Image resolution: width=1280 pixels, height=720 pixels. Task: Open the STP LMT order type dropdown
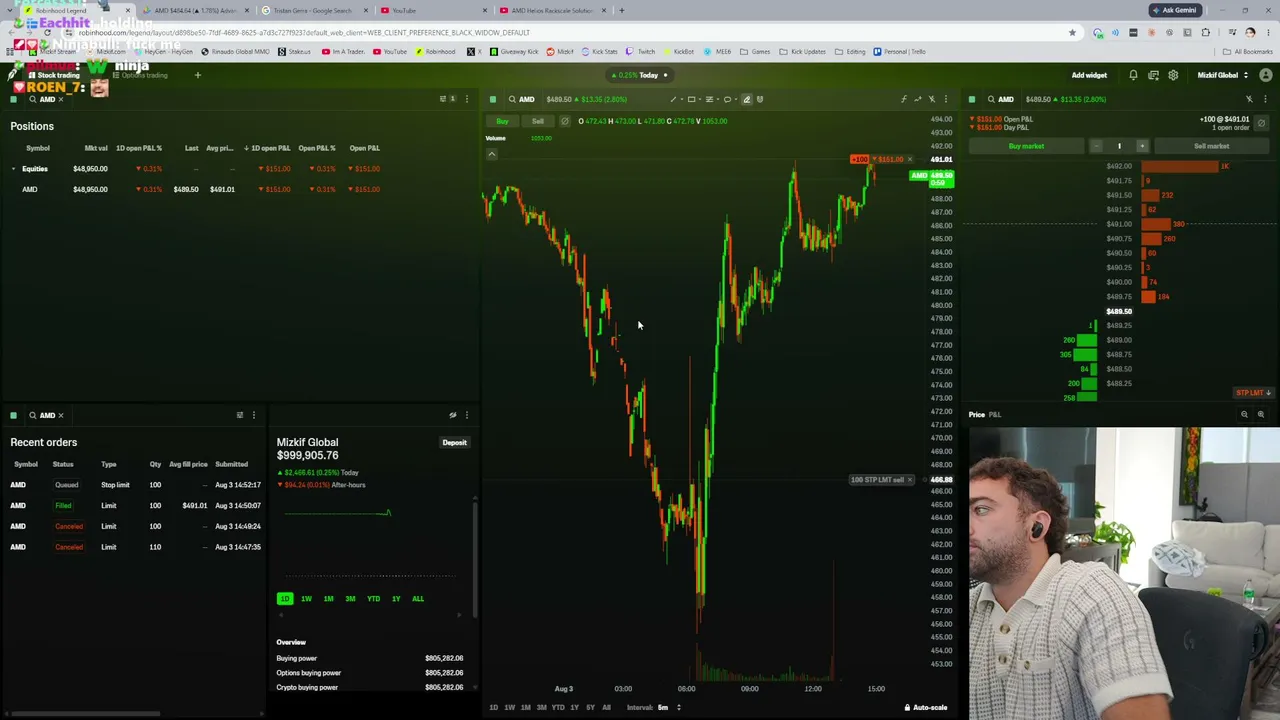coord(1253,393)
